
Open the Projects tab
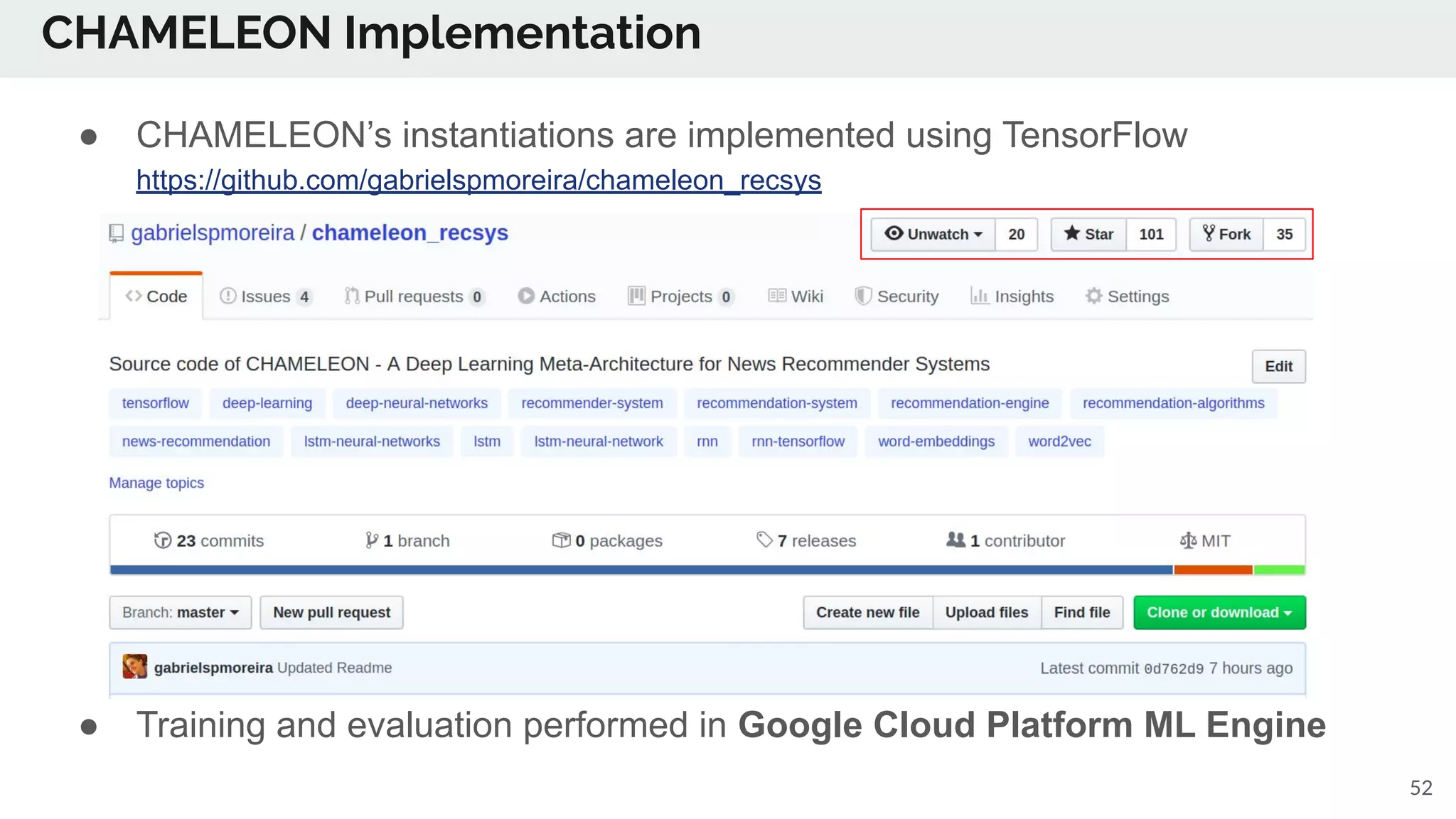(681, 296)
